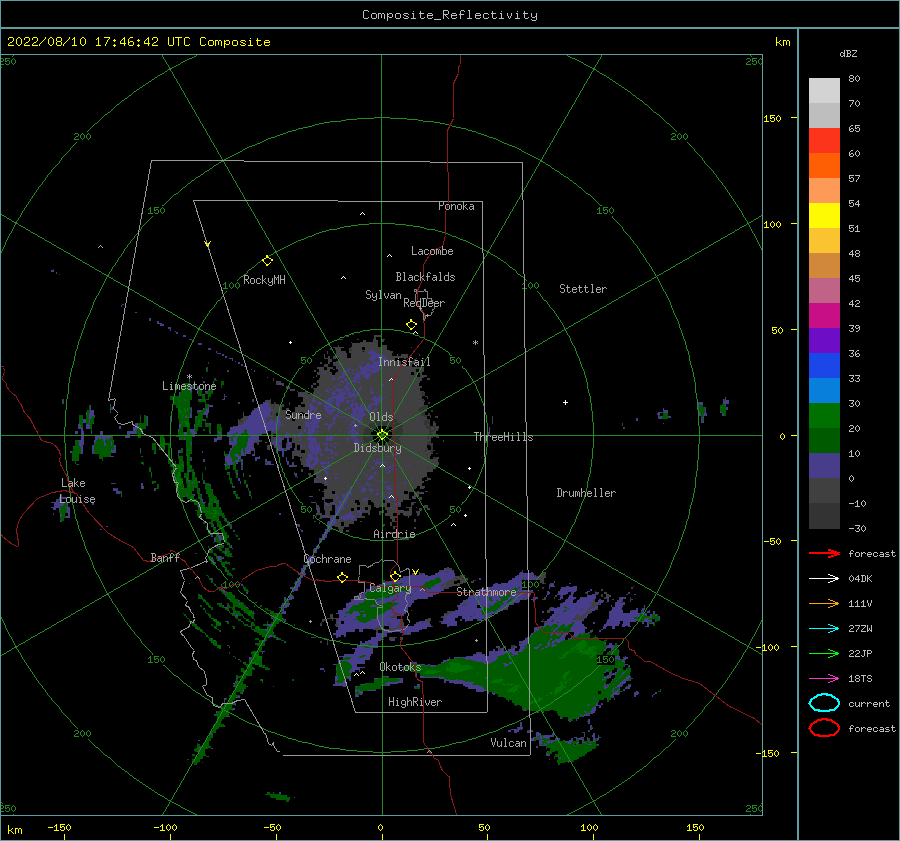900x841 pixels.
Task: Click the Cochrane city label
Action: point(327,559)
